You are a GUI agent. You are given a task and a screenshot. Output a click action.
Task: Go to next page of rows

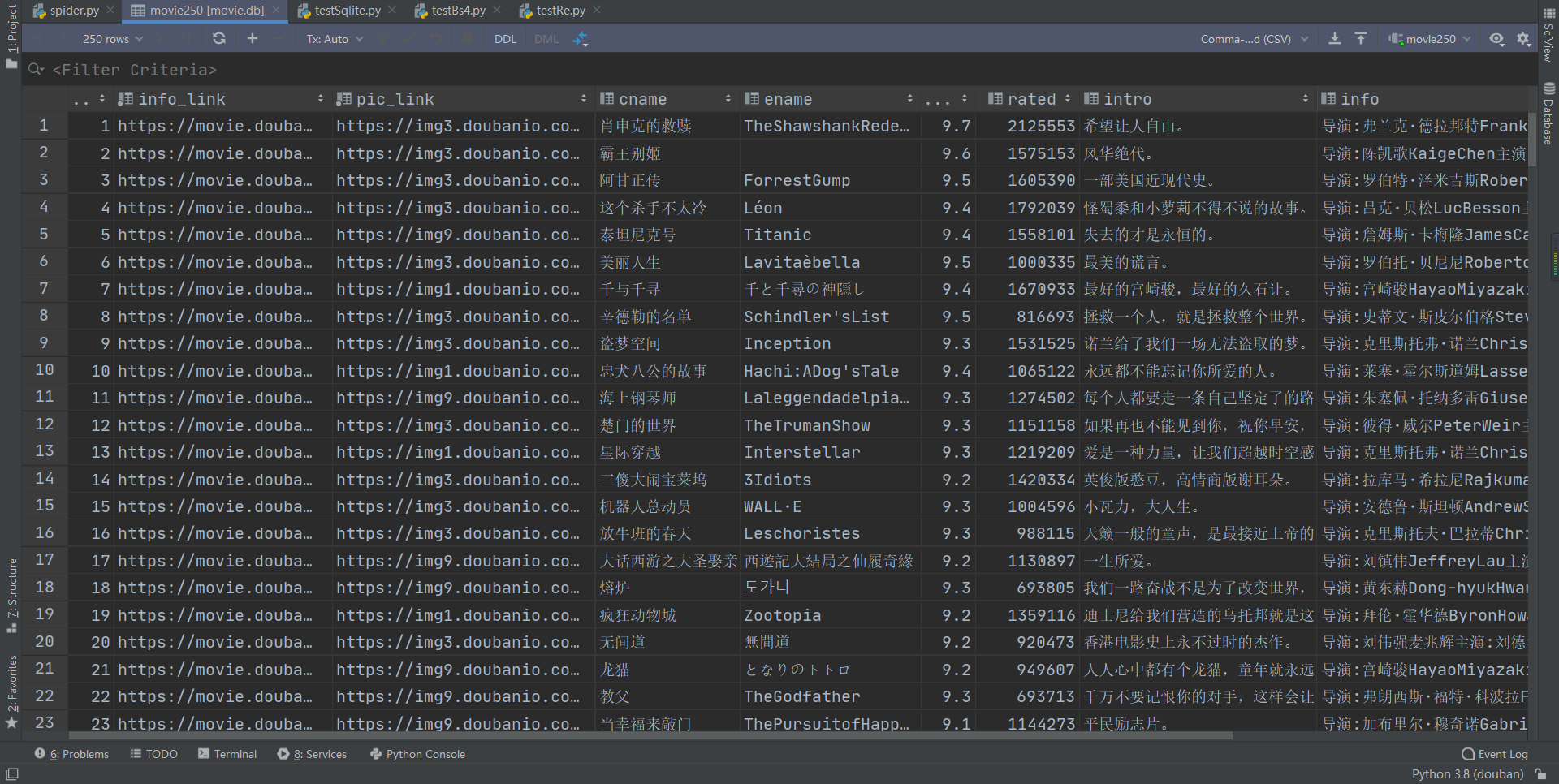click(162, 38)
